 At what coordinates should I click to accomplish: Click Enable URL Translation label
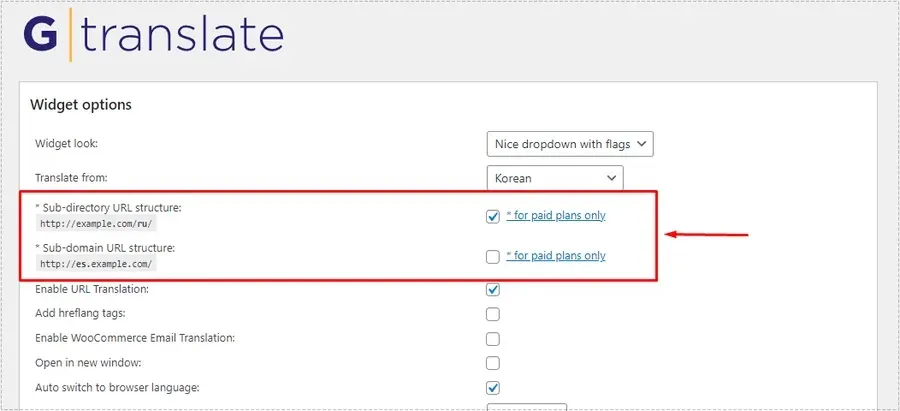pyautogui.click(x=92, y=289)
